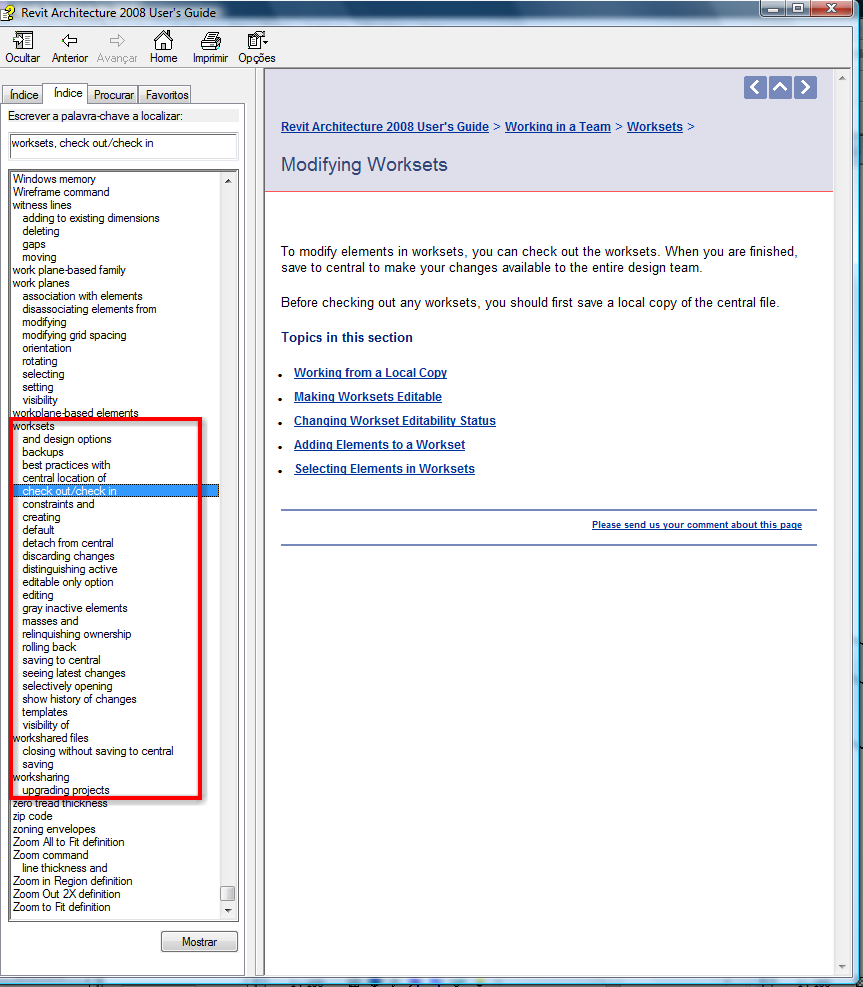
Task: Select 'Zoom Out 2X definition' entry
Action: pos(67,894)
